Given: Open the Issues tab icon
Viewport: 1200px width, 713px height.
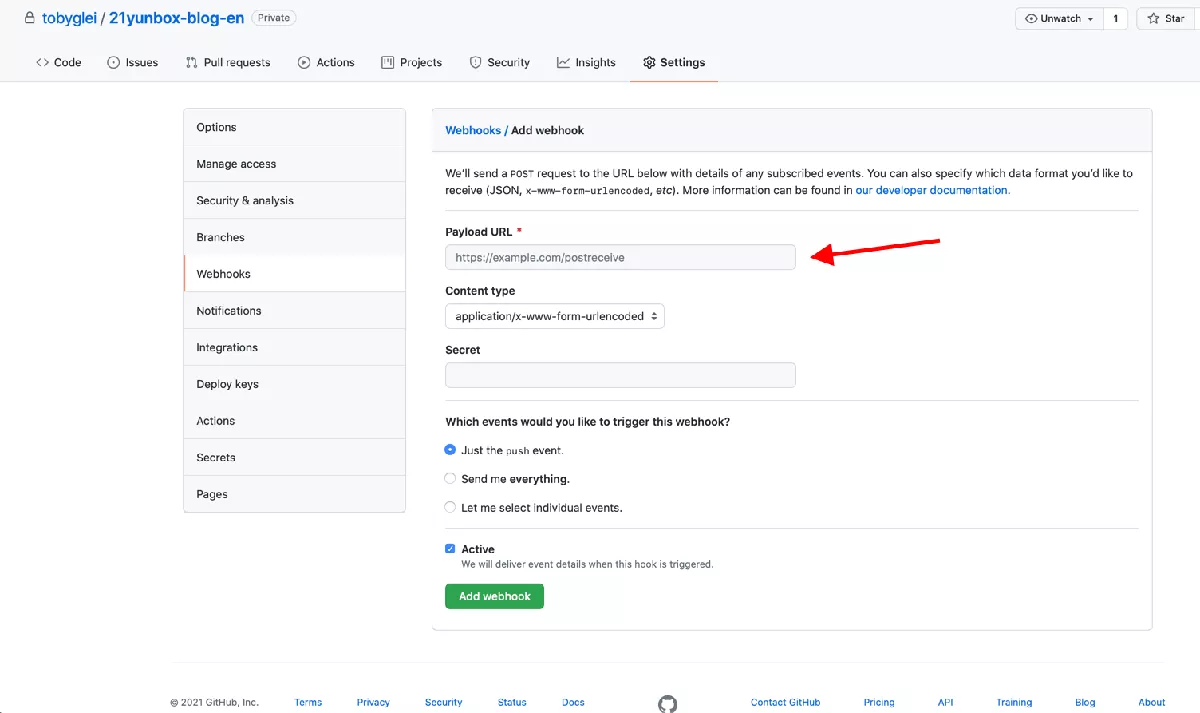Looking at the screenshot, I should 114,62.
